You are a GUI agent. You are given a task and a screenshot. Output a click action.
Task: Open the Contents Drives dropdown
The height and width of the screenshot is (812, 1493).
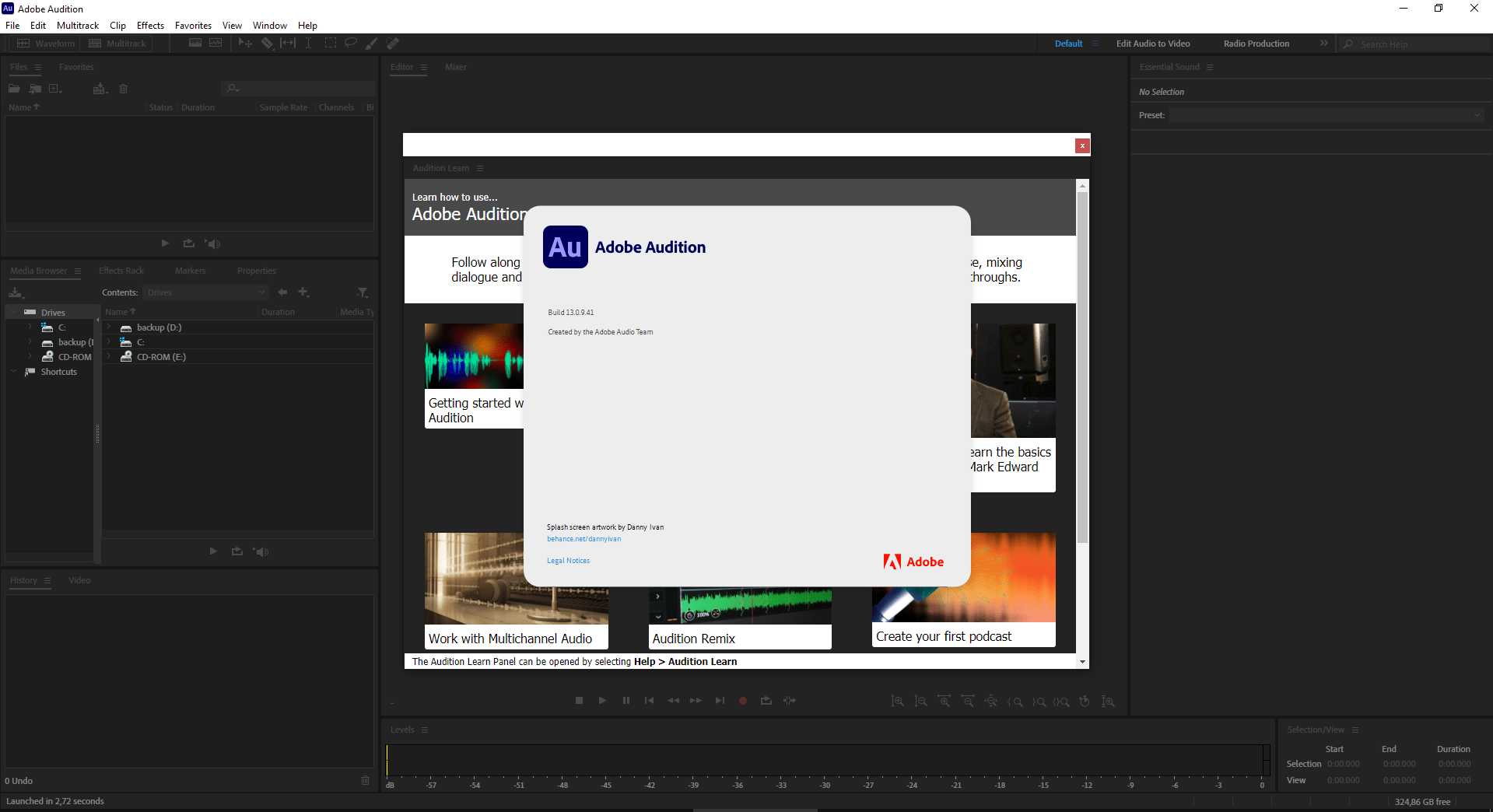click(205, 292)
